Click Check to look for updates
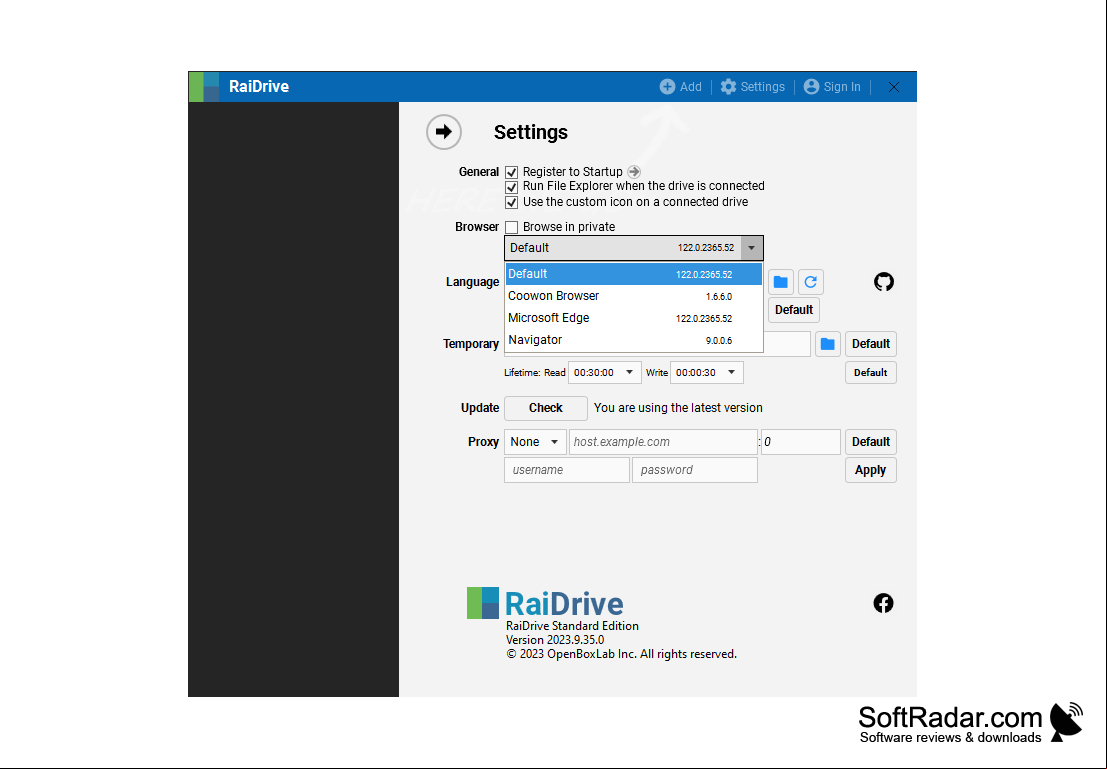1107x769 pixels. click(546, 408)
